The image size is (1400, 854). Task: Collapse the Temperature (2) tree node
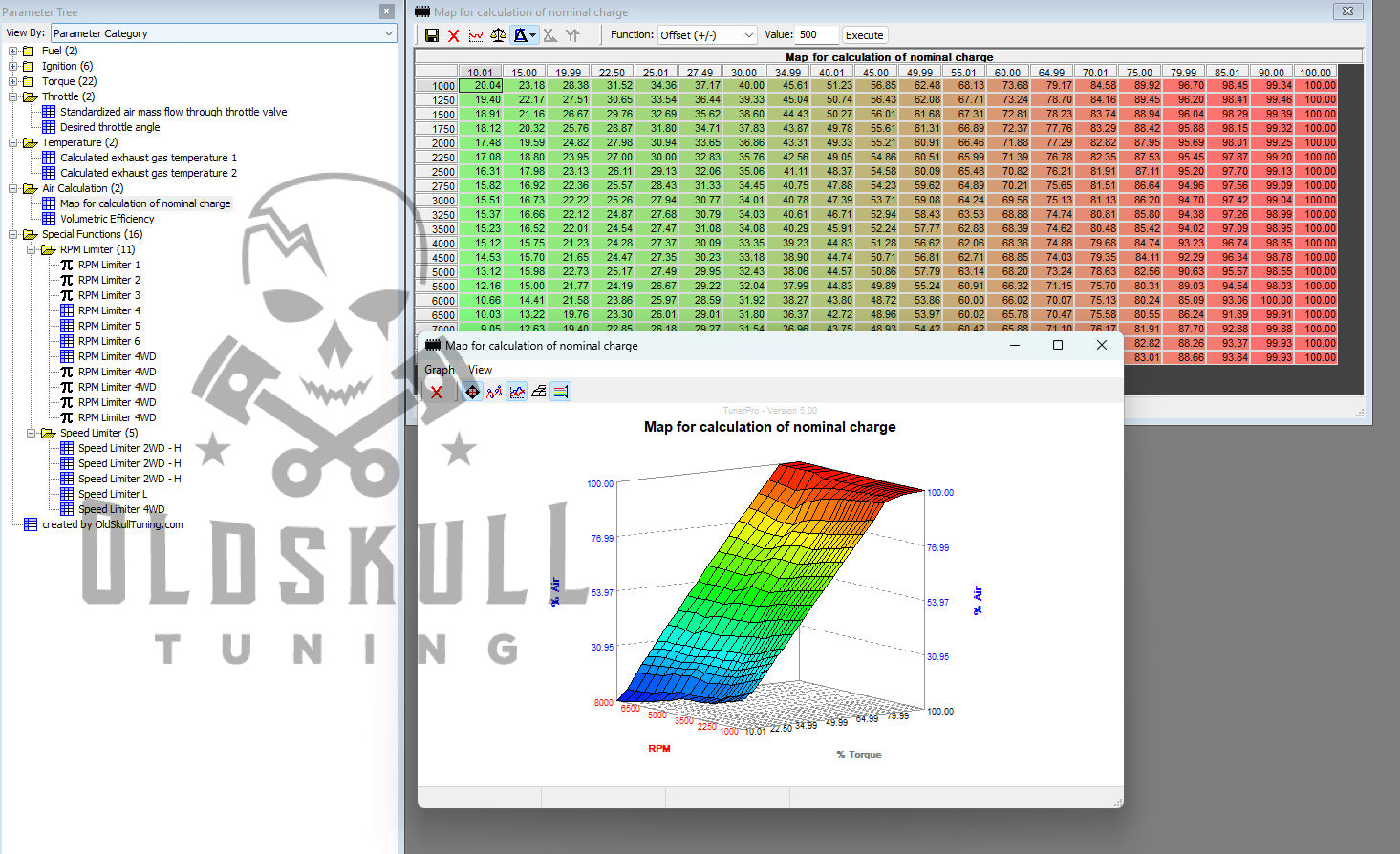click(x=12, y=142)
